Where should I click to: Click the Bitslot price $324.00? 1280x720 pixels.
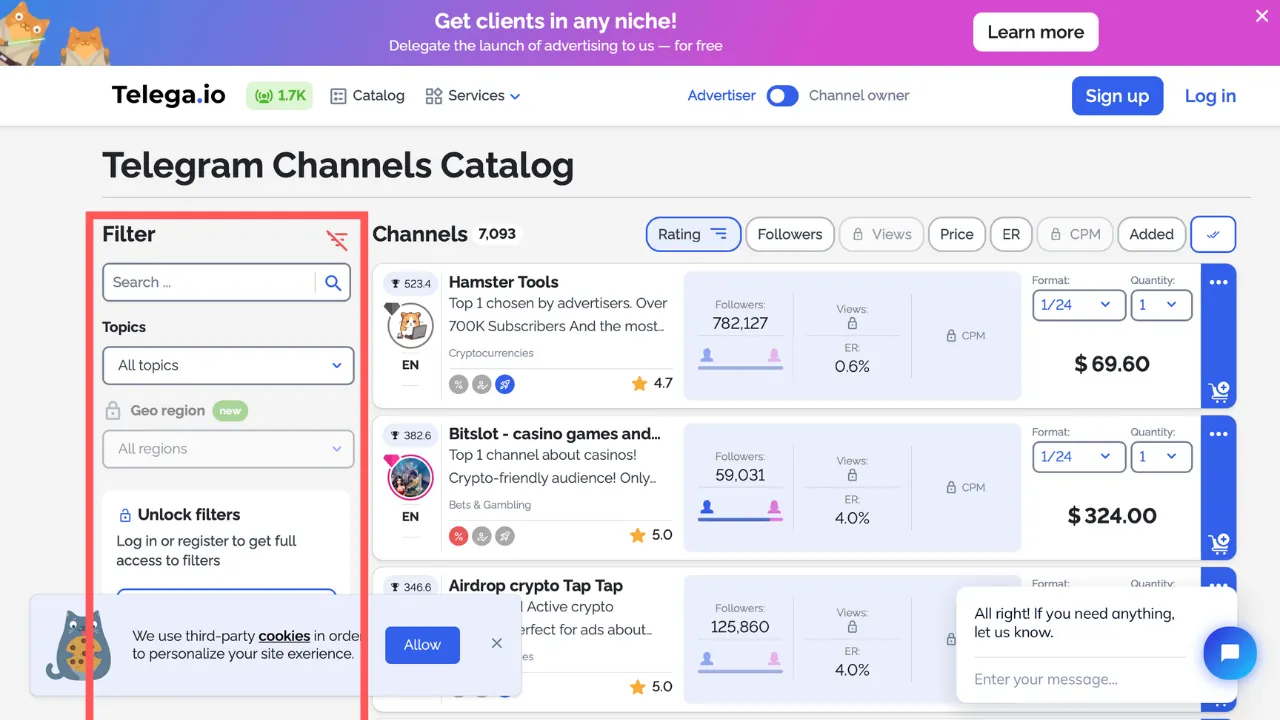tap(1112, 516)
